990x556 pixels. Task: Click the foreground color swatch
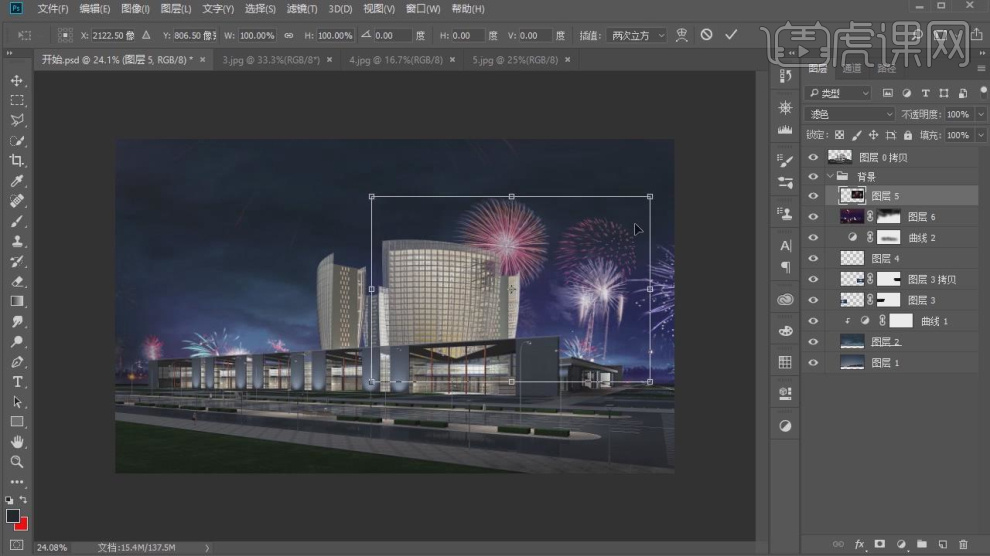[x=13, y=516]
